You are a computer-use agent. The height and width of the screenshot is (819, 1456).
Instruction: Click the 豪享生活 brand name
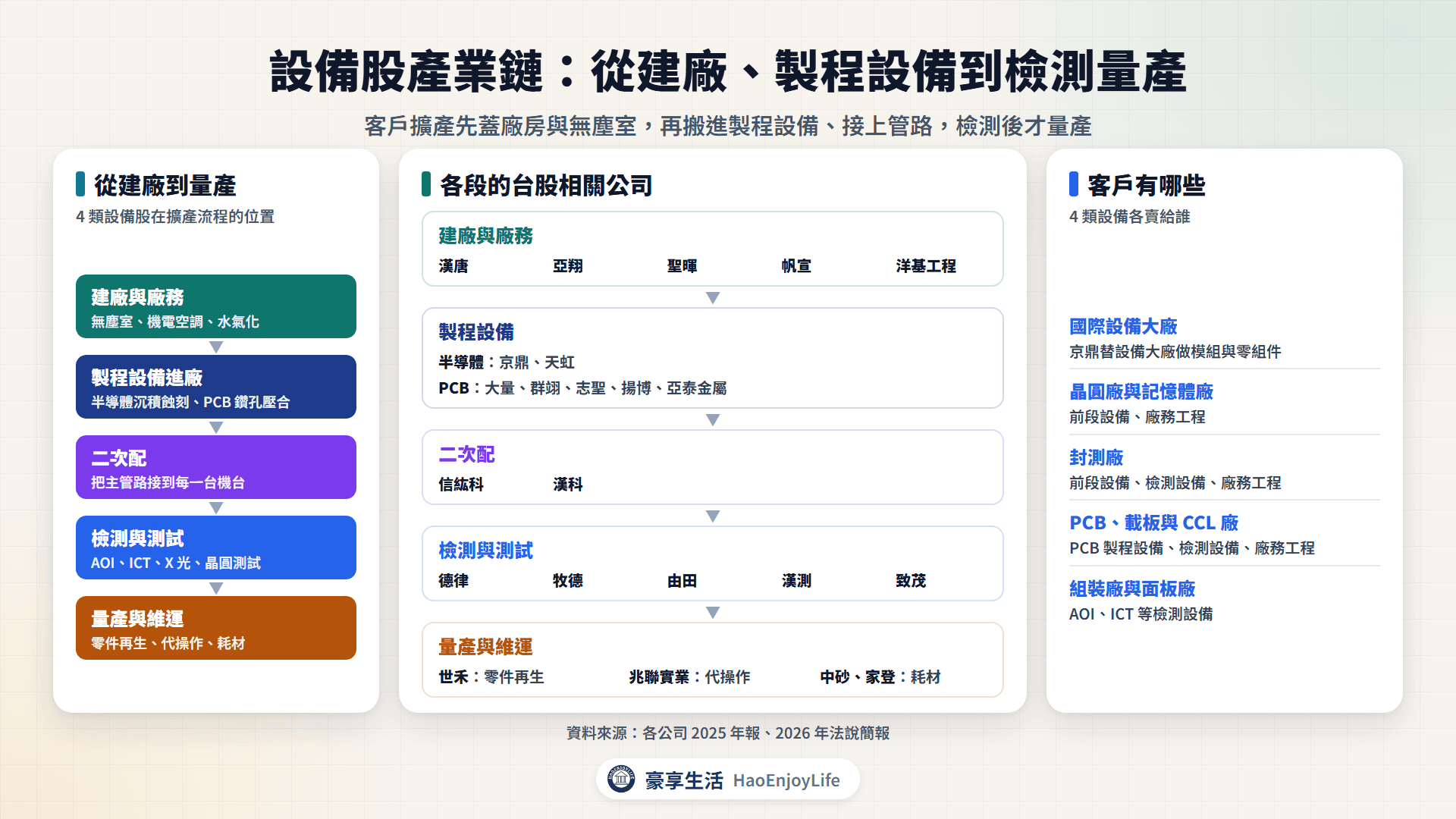684,780
